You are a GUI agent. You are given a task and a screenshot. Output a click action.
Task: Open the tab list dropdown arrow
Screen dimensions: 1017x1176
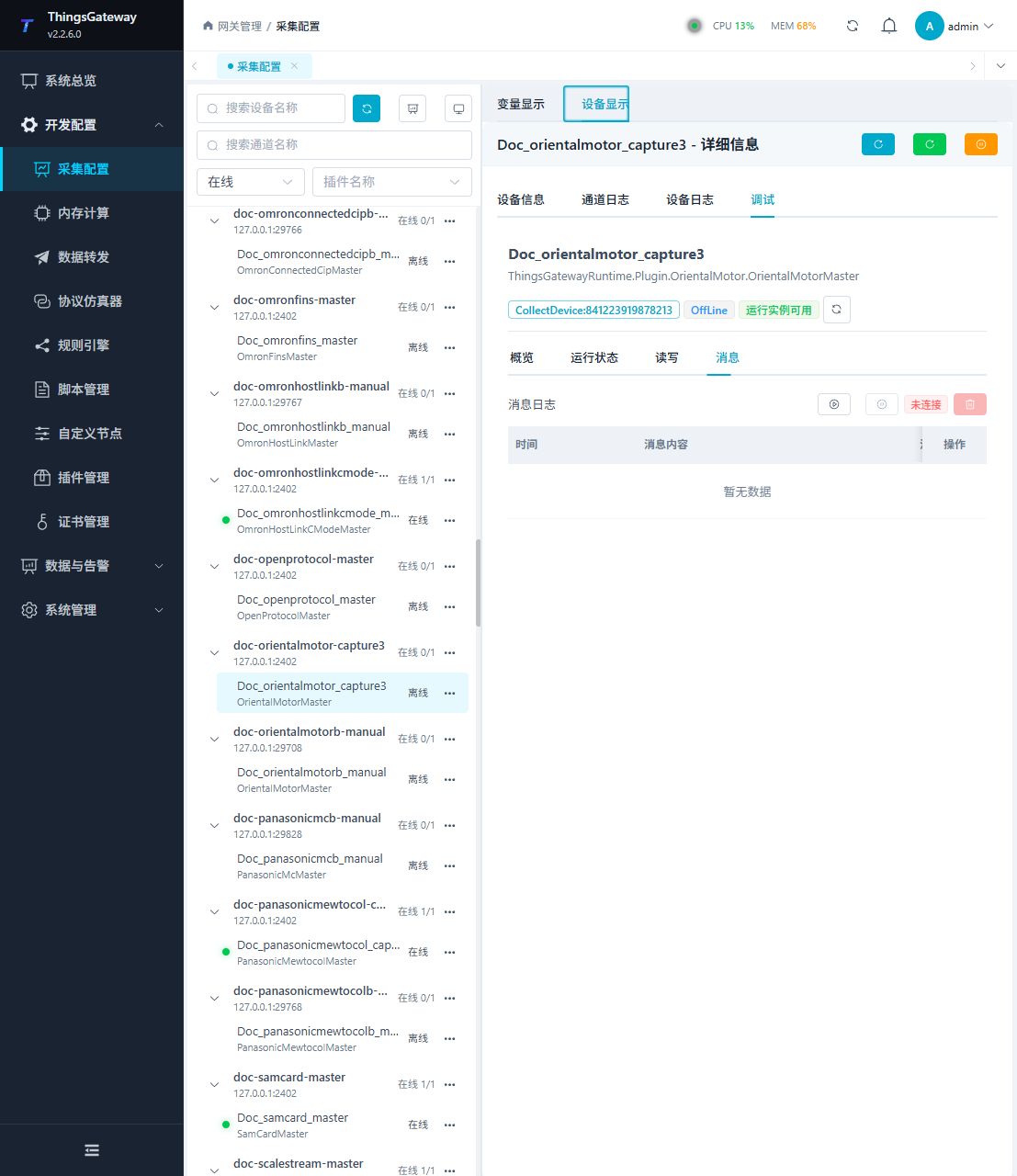[x=1000, y=66]
